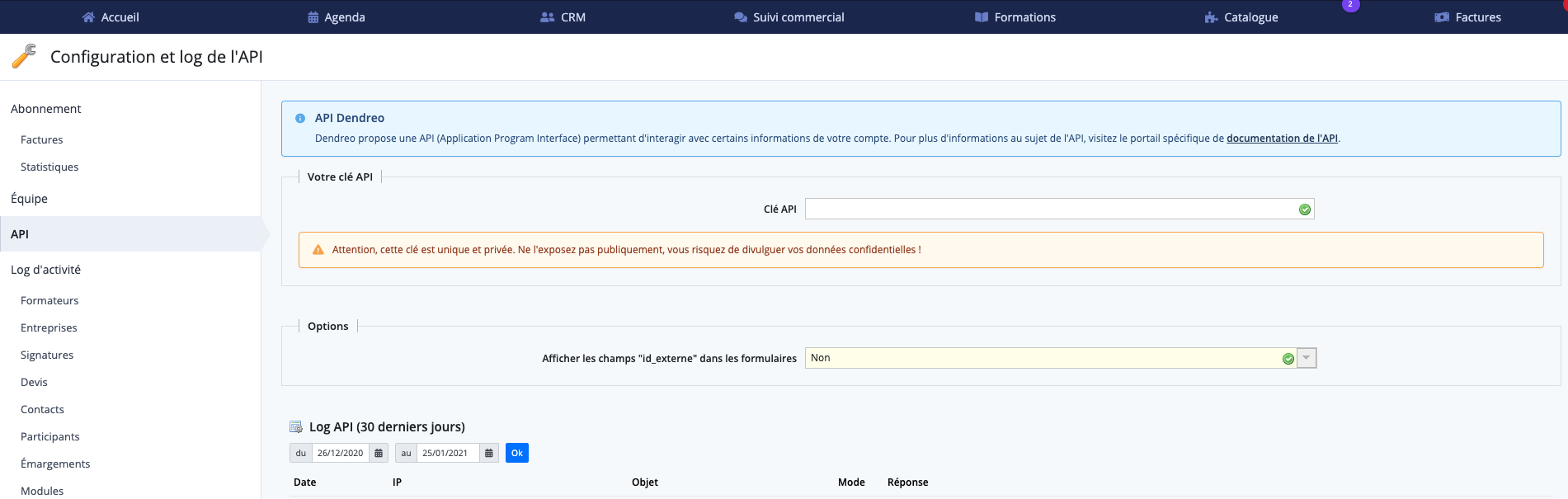Open Équipe in the sidebar
The image size is (1568, 499).
click(30, 199)
